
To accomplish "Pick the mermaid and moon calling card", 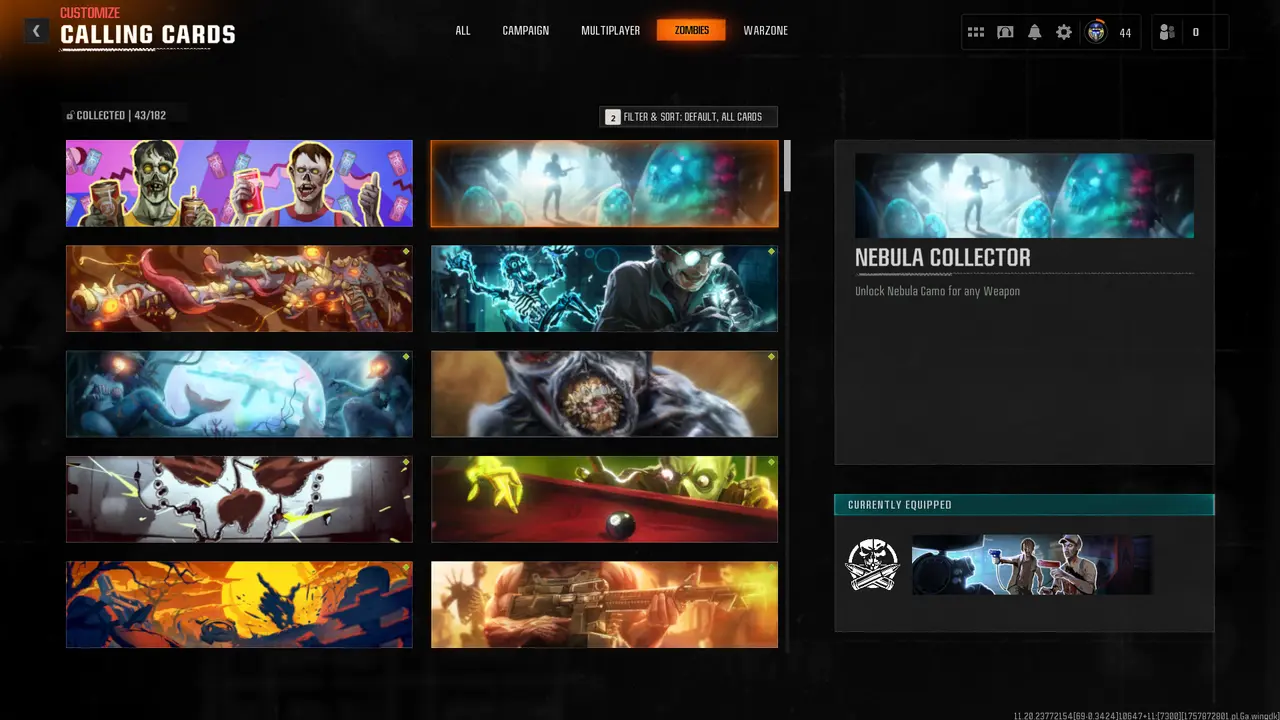I will 239,394.
